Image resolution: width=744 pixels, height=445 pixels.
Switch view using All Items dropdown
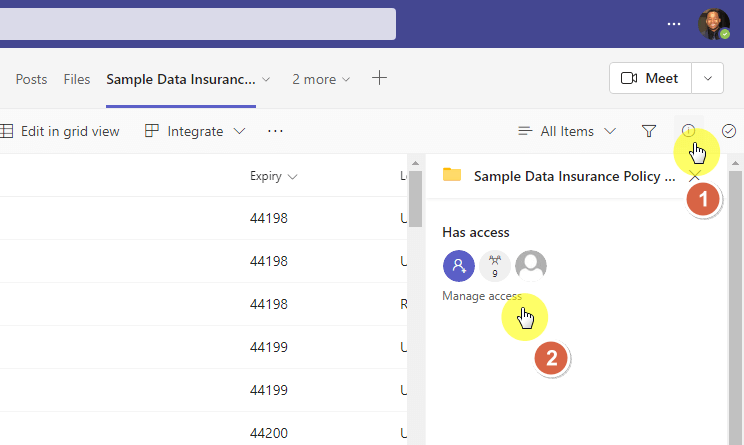pyautogui.click(x=567, y=131)
